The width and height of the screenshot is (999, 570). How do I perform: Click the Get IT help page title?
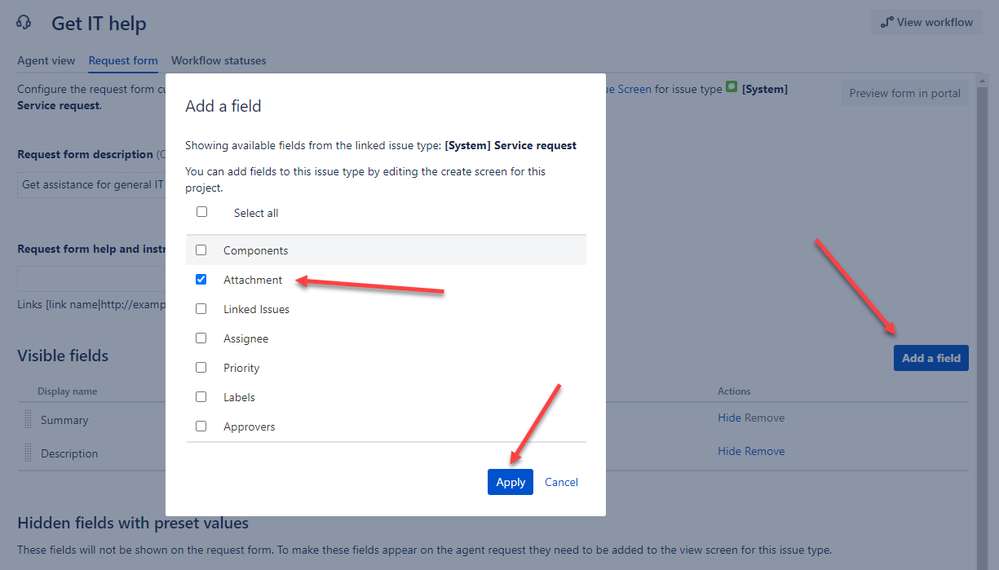pyautogui.click(x=99, y=24)
